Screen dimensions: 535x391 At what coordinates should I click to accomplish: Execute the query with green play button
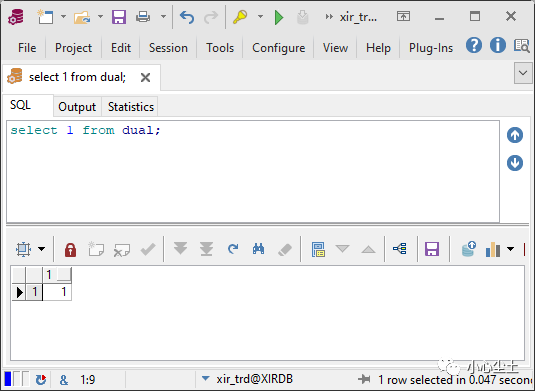click(279, 17)
